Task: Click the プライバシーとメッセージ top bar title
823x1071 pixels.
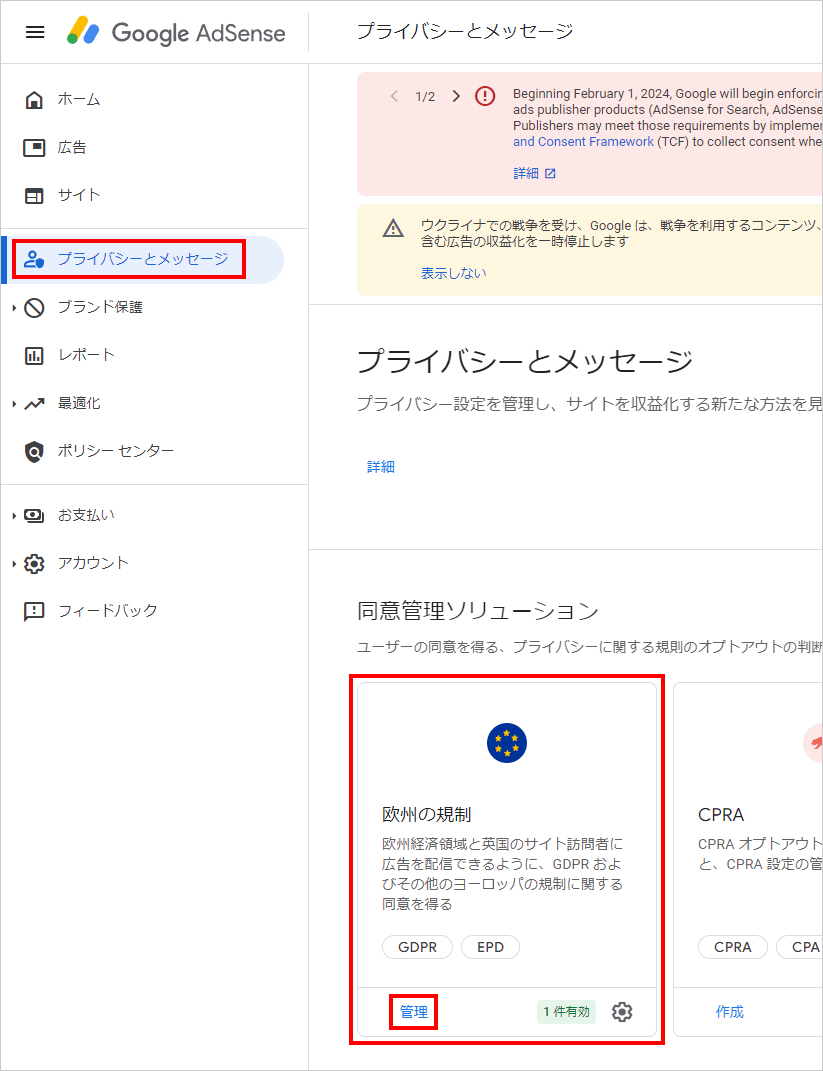Action: pos(465,31)
